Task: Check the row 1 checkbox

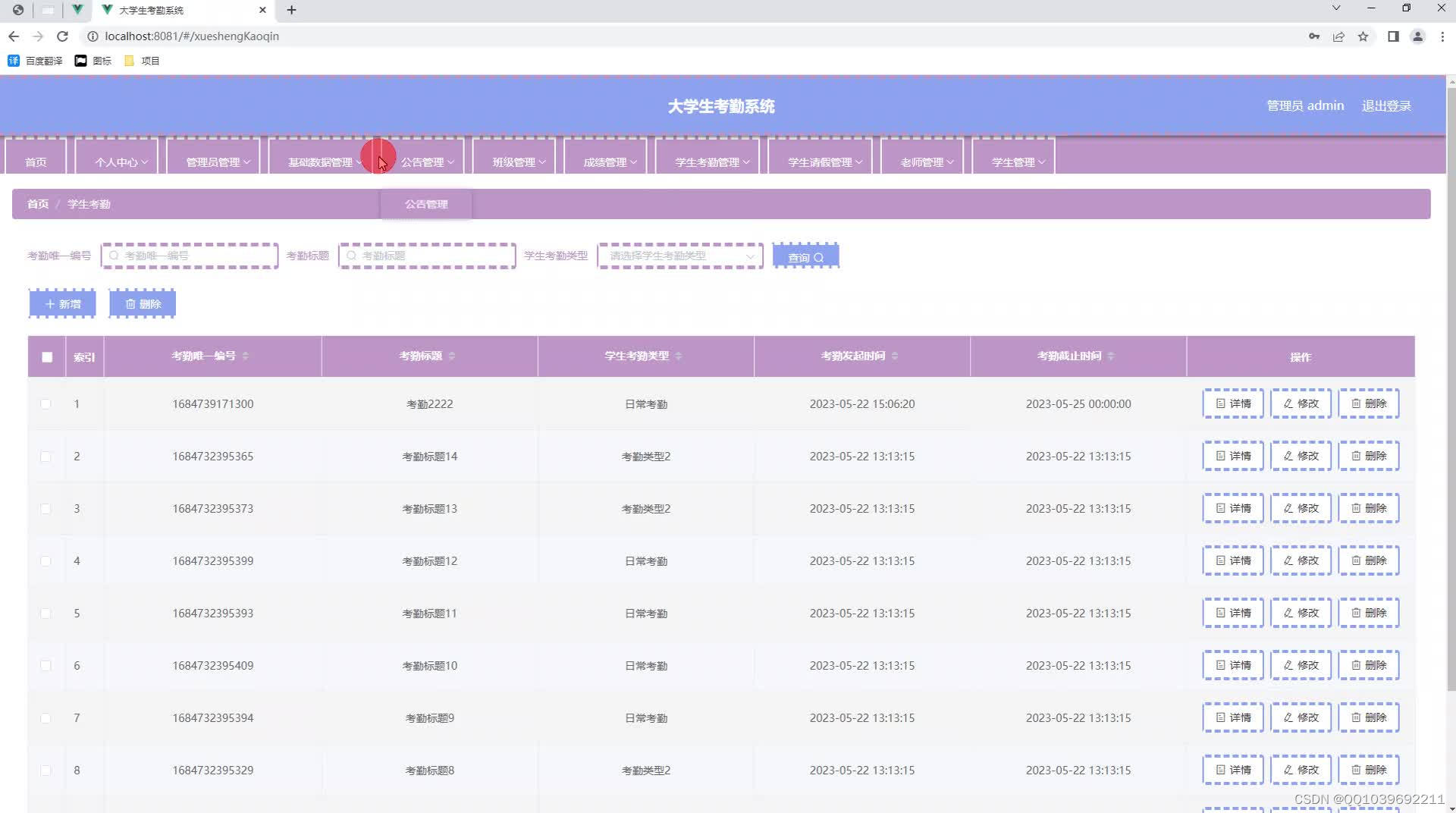Action: point(45,404)
